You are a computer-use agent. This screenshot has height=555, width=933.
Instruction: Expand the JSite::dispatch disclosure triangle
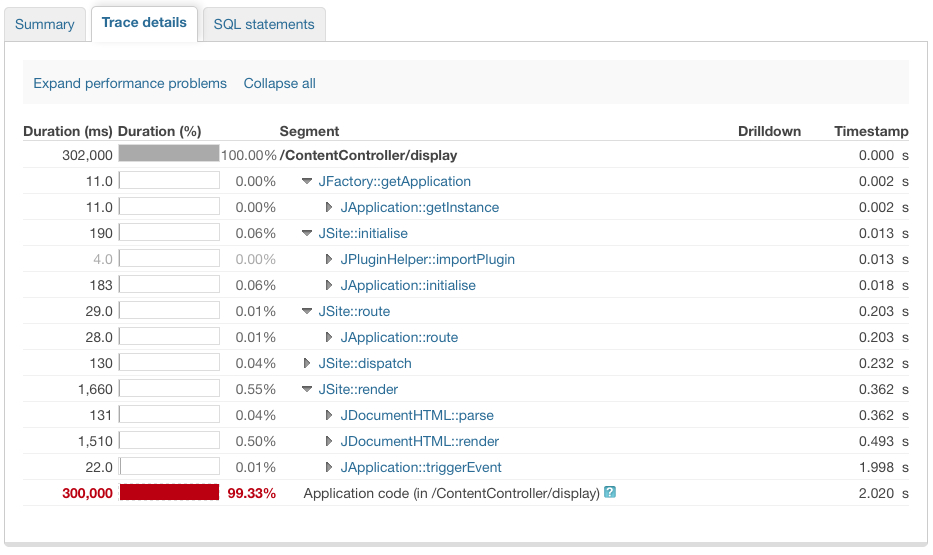point(308,364)
